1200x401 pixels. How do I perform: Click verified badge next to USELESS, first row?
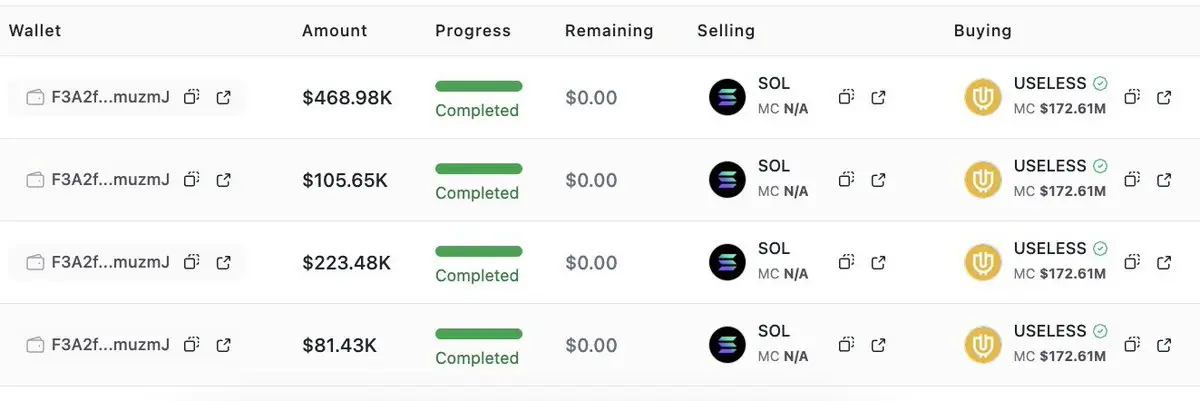pyautogui.click(x=1100, y=84)
